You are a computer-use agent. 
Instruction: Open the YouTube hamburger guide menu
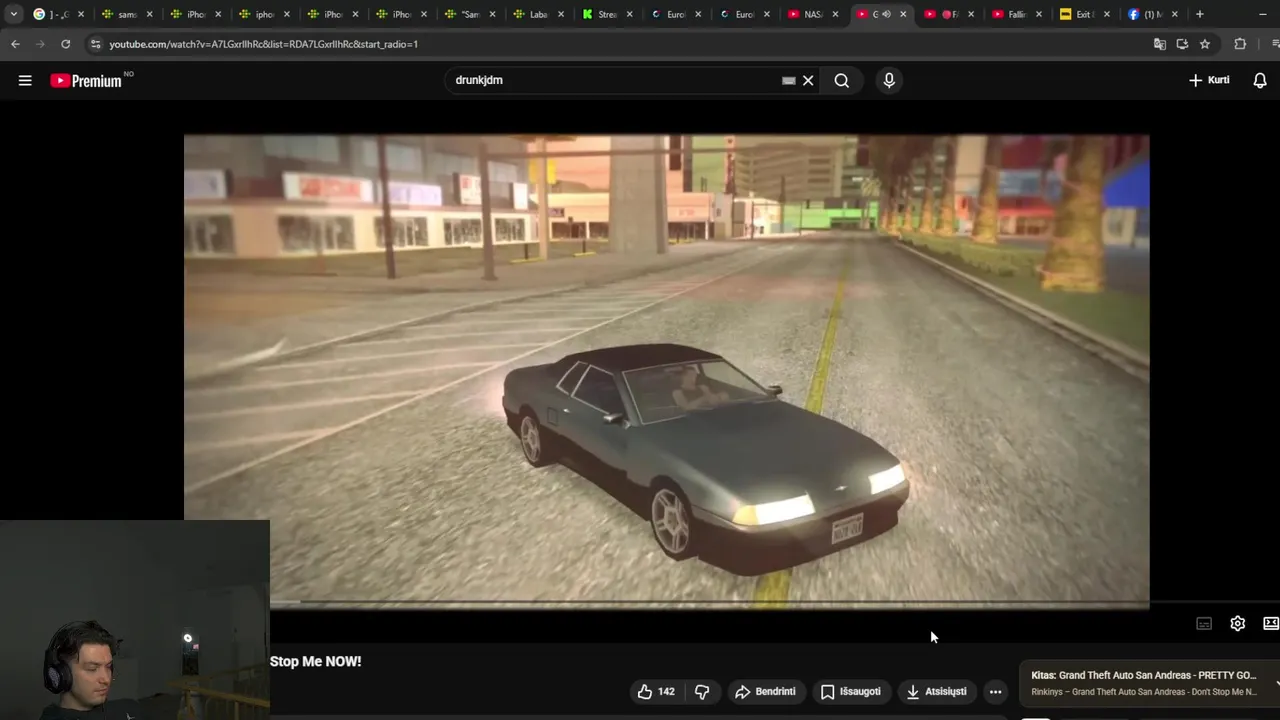tap(25, 81)
